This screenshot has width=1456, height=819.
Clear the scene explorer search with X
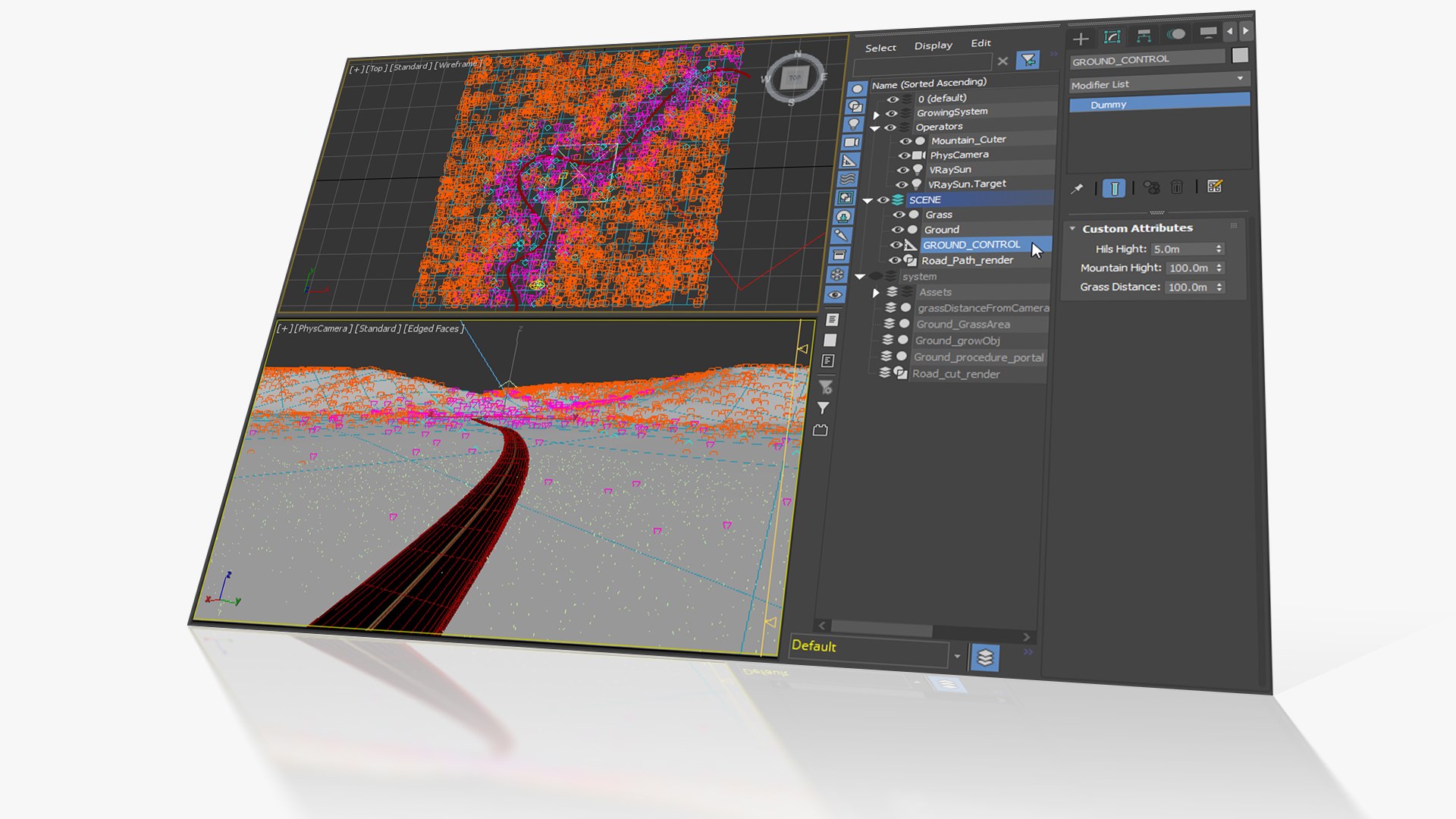tap(1003, 61)
